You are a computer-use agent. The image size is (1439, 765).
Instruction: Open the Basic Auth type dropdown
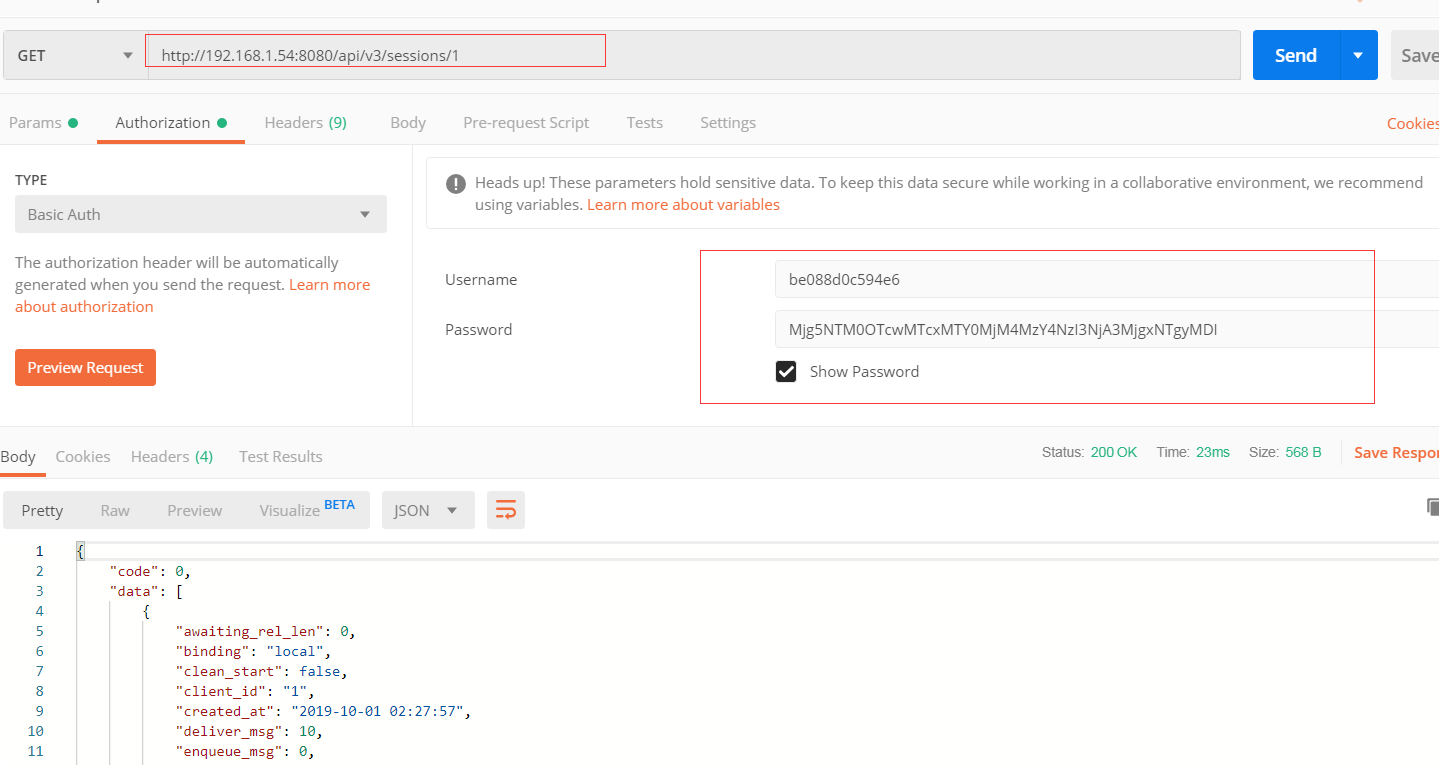[200, 215]
